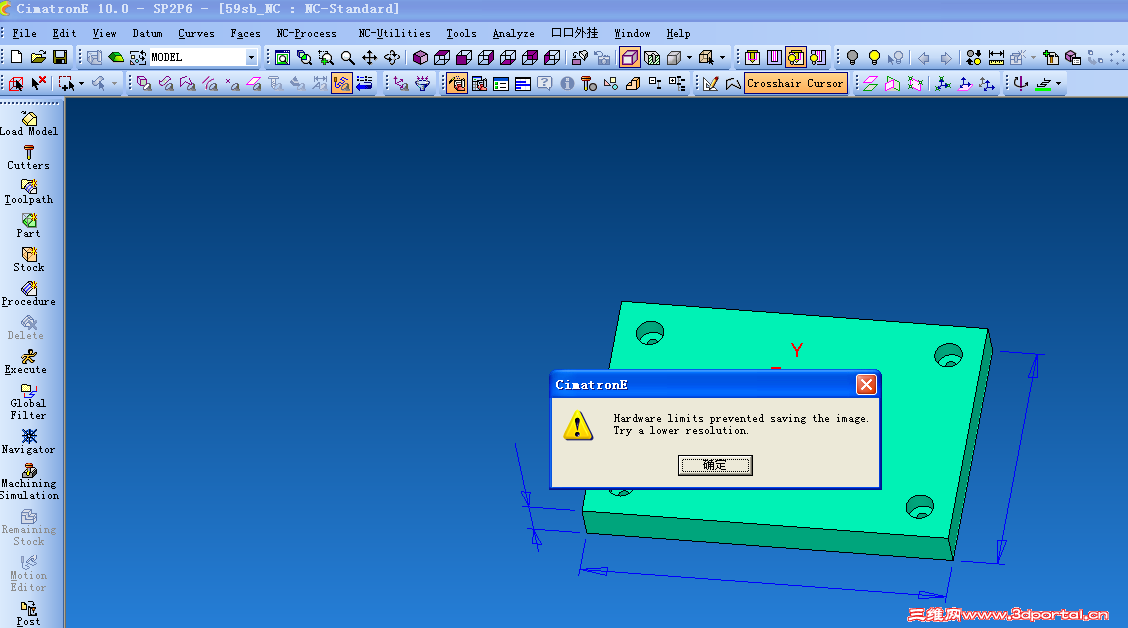Viewport: 1128px width, 628px height.
Task: Confirm the warning with the 确定 button
Action: tap(715, 465)
